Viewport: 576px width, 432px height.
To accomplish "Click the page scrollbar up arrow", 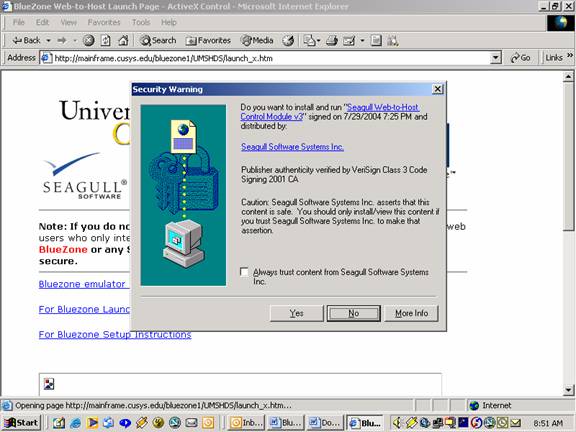I will (x=568, y=76).
